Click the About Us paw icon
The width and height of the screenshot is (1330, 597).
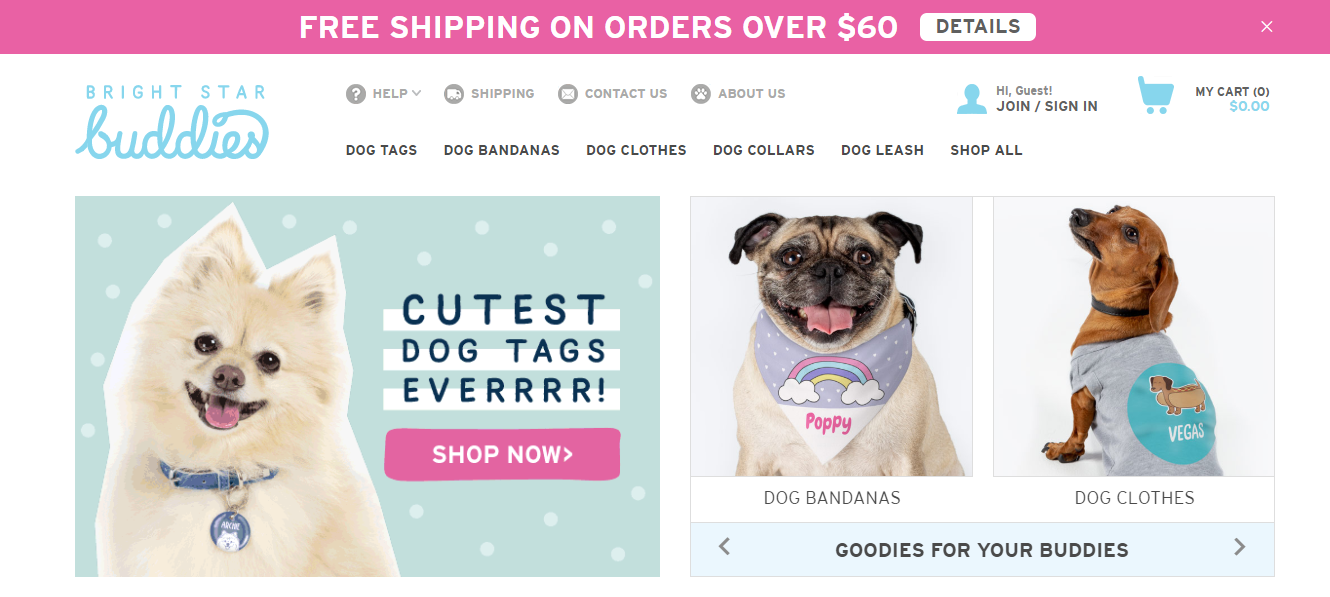[701, 94]
